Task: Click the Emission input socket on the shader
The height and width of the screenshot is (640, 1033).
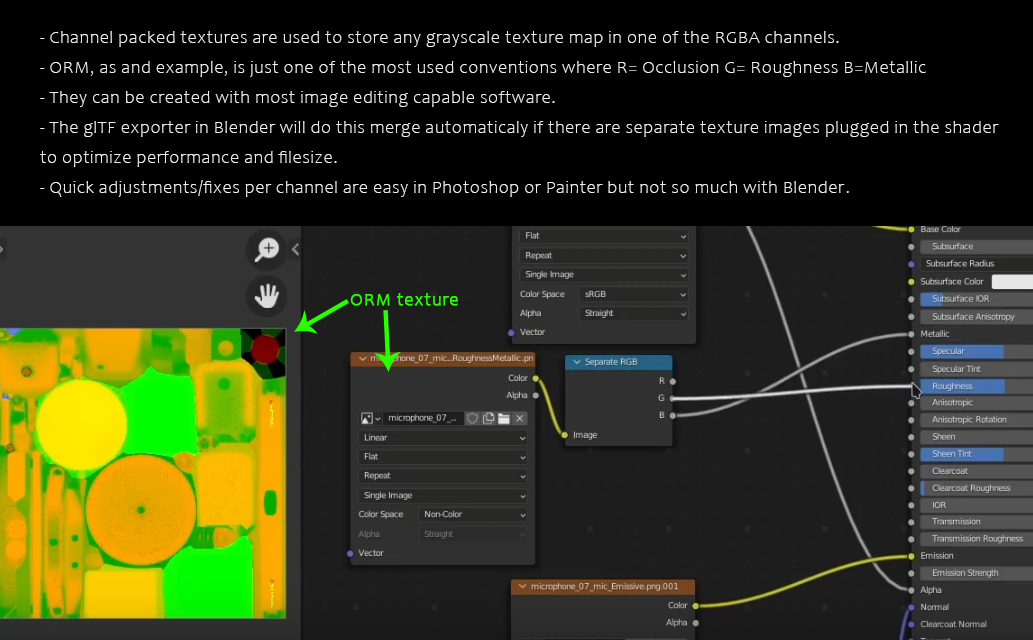Action: click(x=911, y=556)
